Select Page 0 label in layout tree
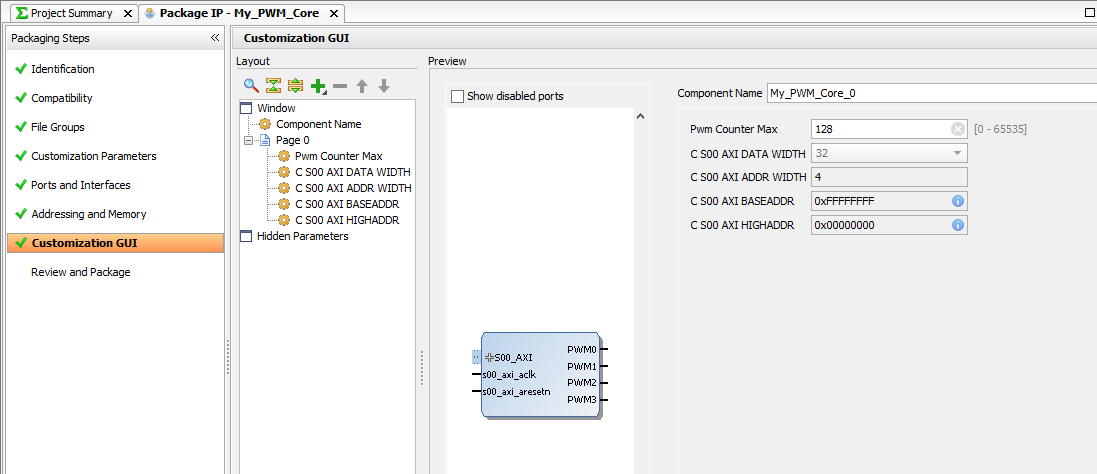 tap(292, 141)
